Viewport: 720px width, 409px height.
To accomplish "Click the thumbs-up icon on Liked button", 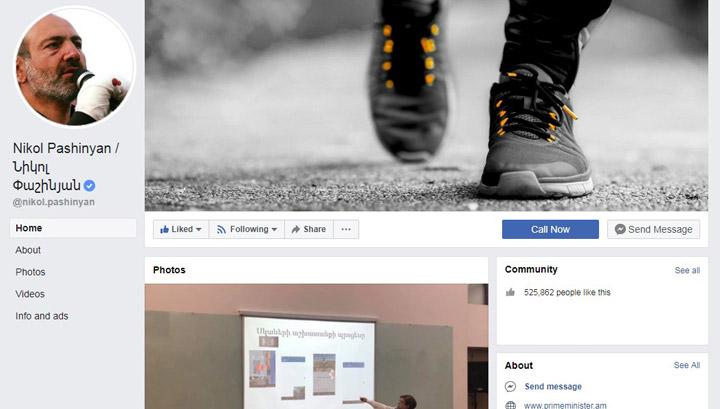I will [x=164, y=229].
